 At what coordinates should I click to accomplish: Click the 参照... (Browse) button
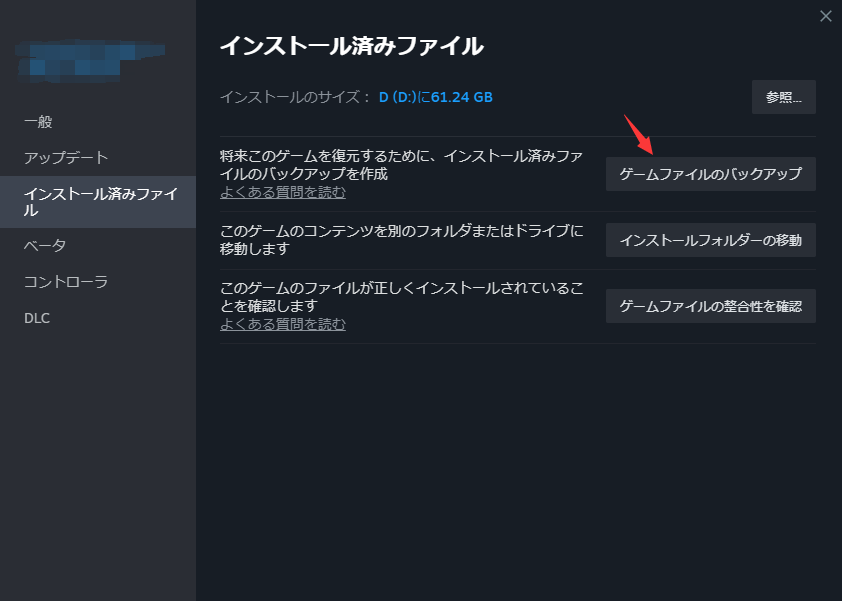(x=783, y=96)
